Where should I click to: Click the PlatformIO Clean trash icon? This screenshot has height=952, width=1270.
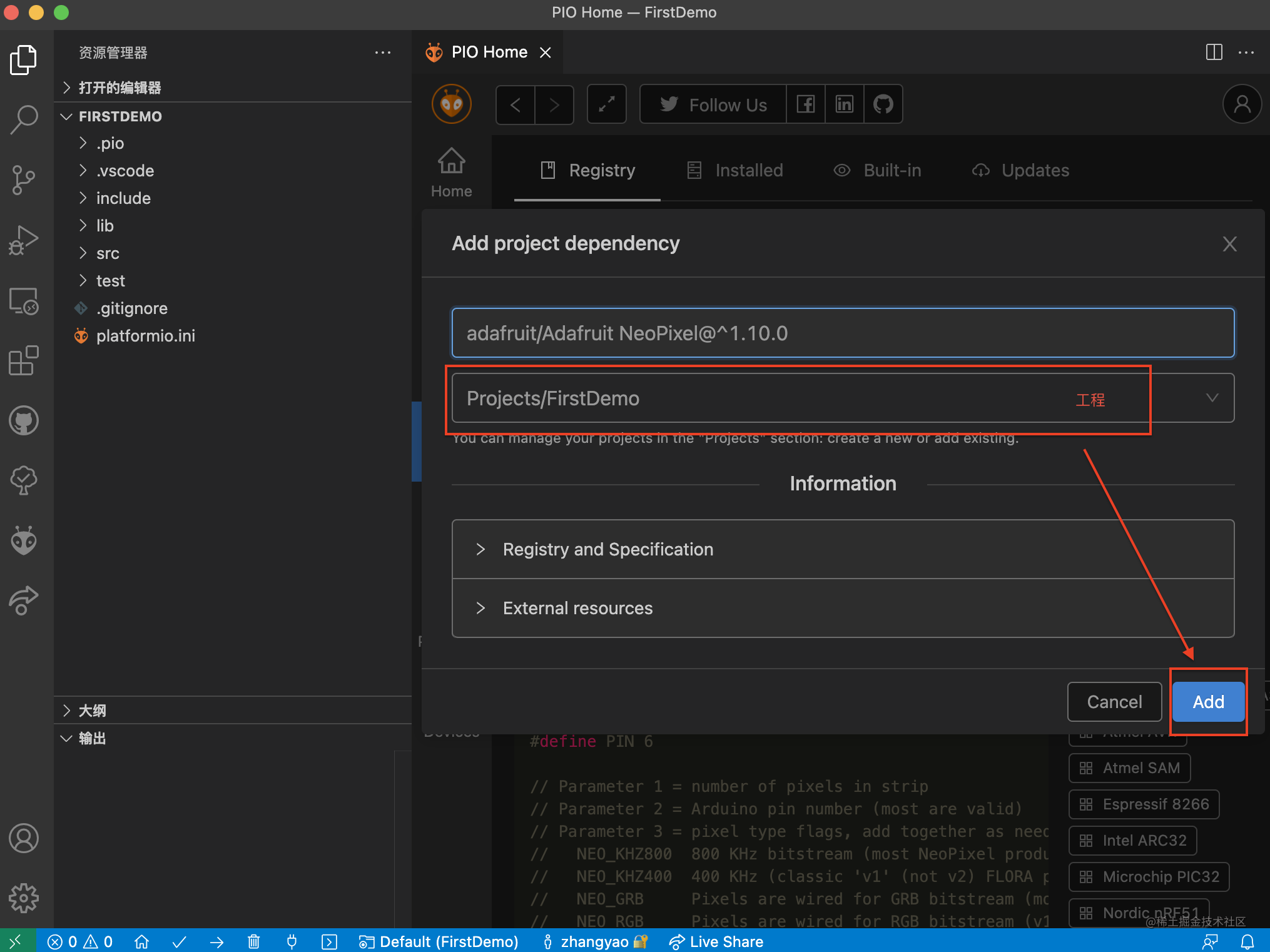[x=253, y=942]
